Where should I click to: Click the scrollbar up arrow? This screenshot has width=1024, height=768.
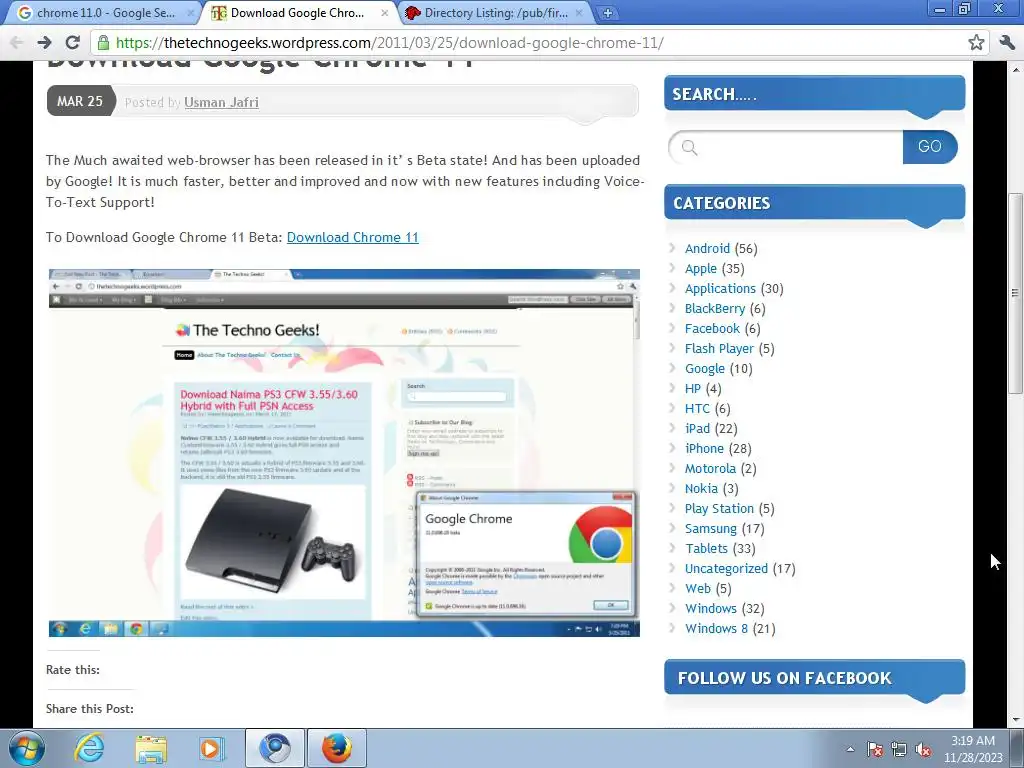click(x=1016, y=69)
